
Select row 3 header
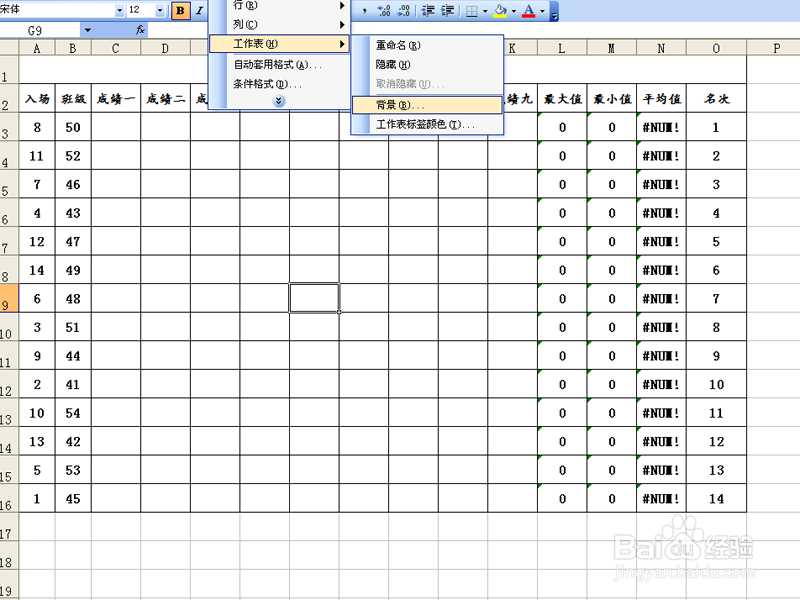(x=9, y=127)
